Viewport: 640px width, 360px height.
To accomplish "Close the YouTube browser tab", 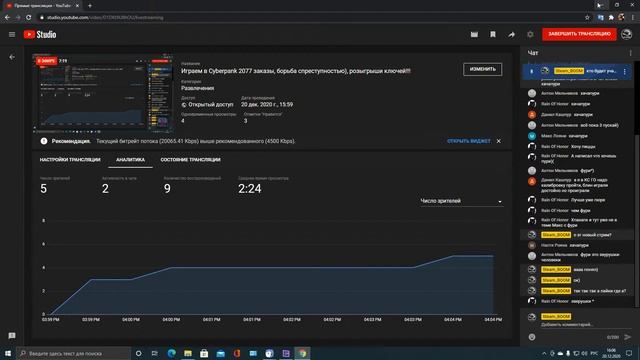I will pyautogui.click(x=77, y=6).
